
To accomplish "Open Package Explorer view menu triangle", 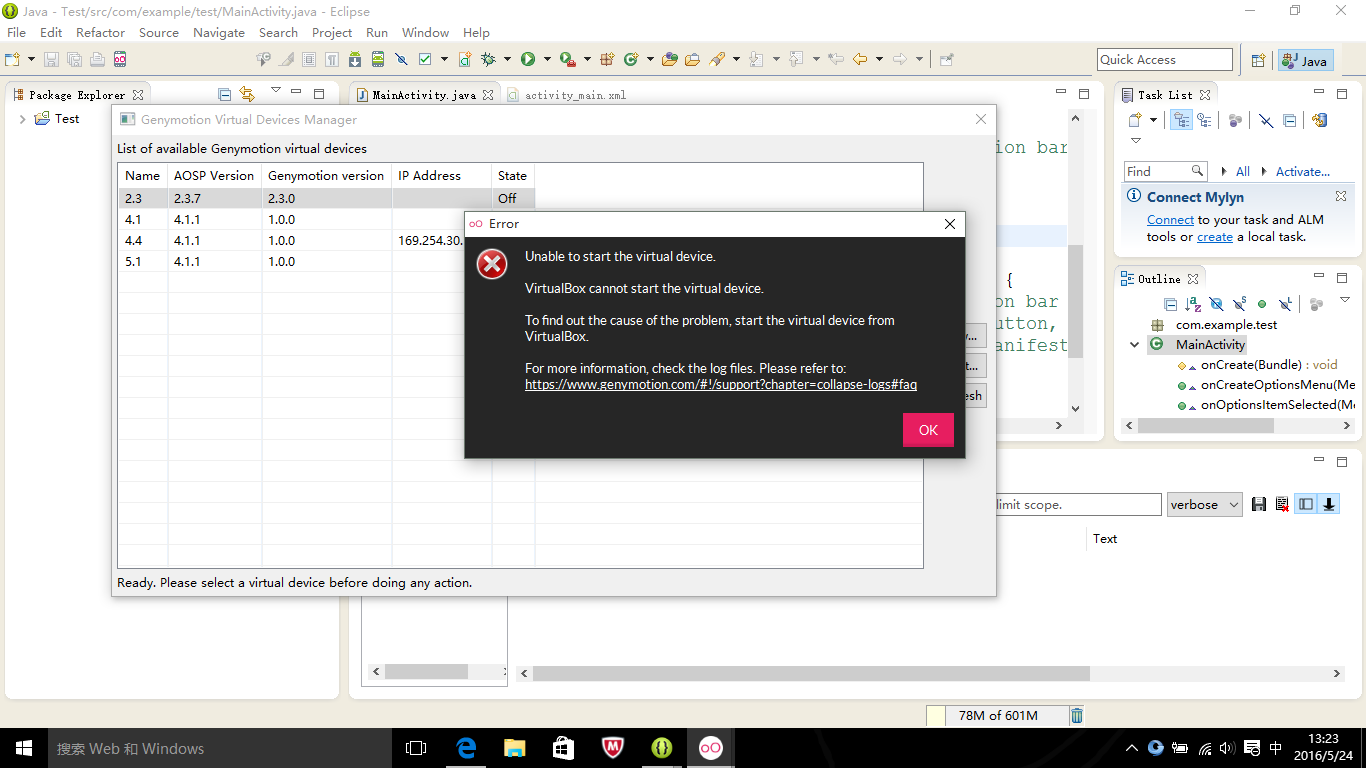I will [276, 91].
